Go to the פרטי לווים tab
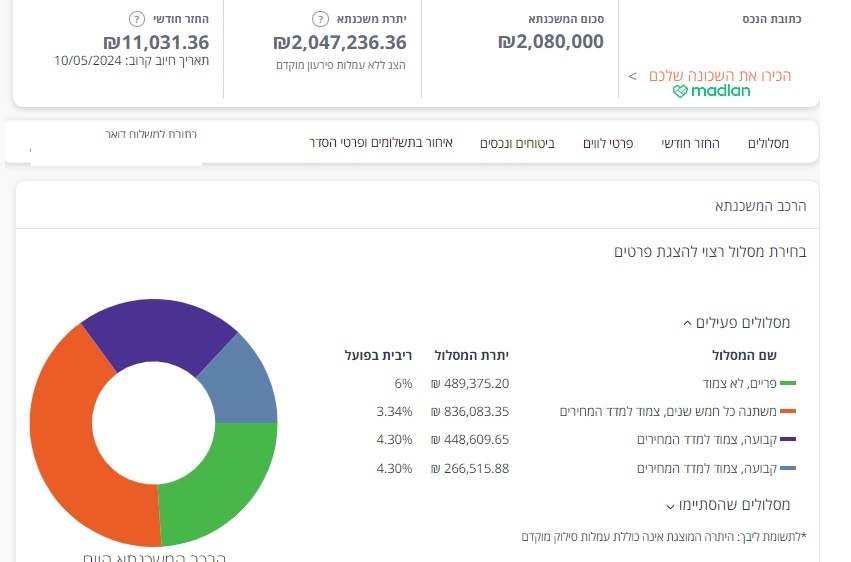 click(x=608, y=143)
